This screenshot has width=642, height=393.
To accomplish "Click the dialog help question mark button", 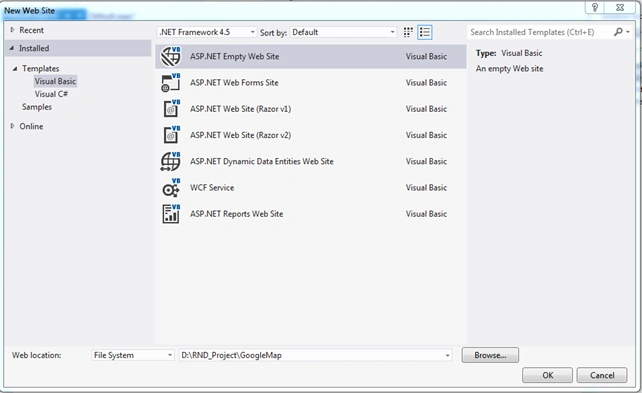I will [x=595, y=7].
